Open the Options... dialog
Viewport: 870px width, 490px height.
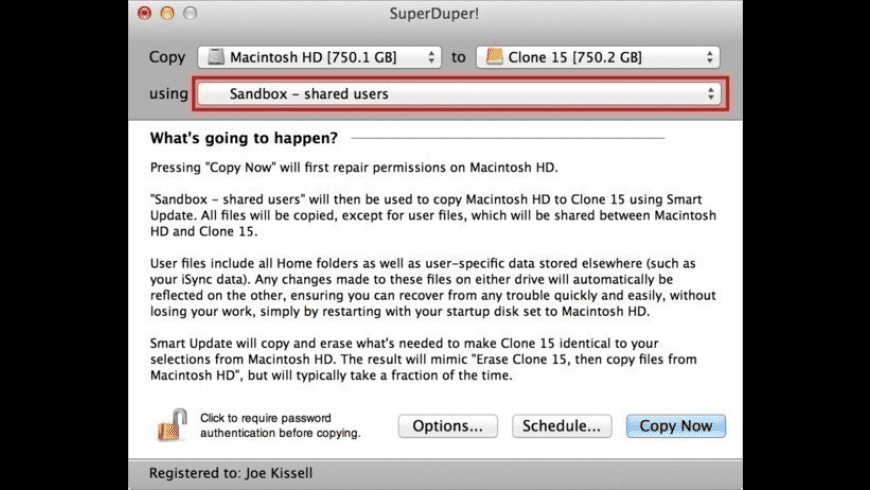[x=448, y=426]
